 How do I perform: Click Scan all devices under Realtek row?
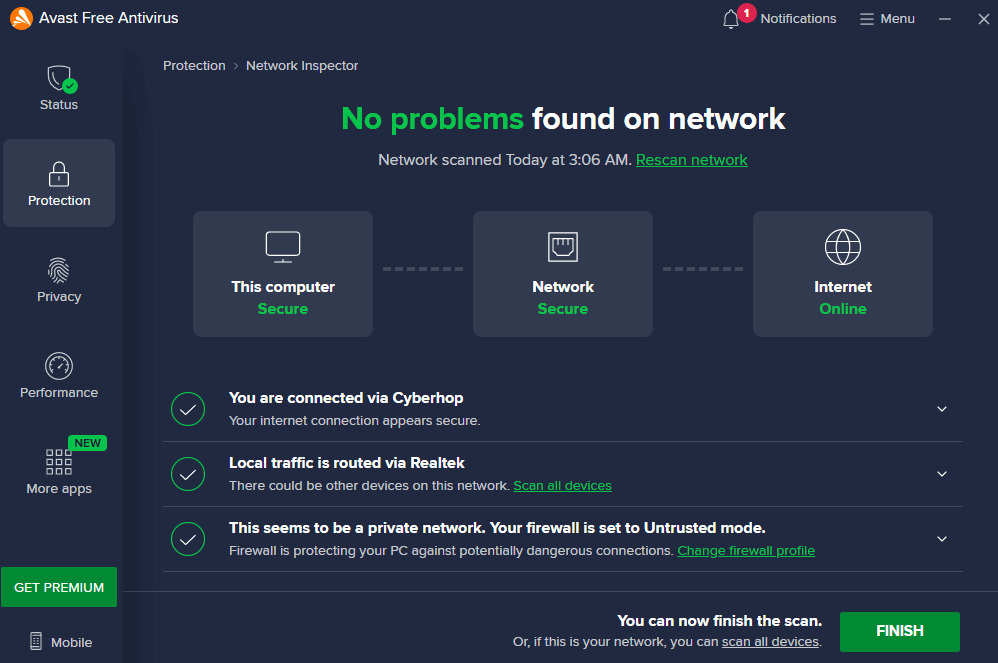562,485
